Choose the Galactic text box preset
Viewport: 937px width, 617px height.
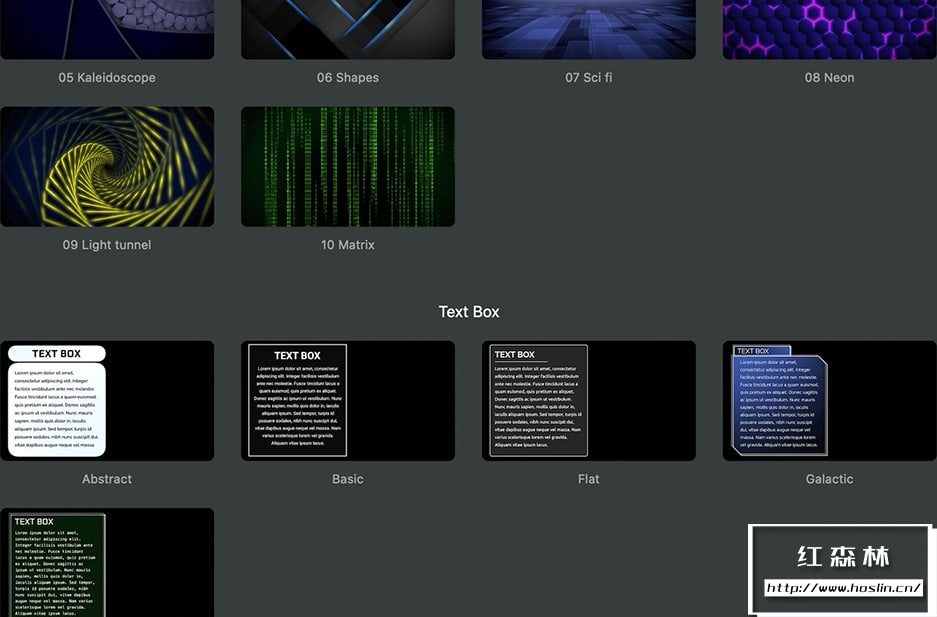(x=829, y=401)
